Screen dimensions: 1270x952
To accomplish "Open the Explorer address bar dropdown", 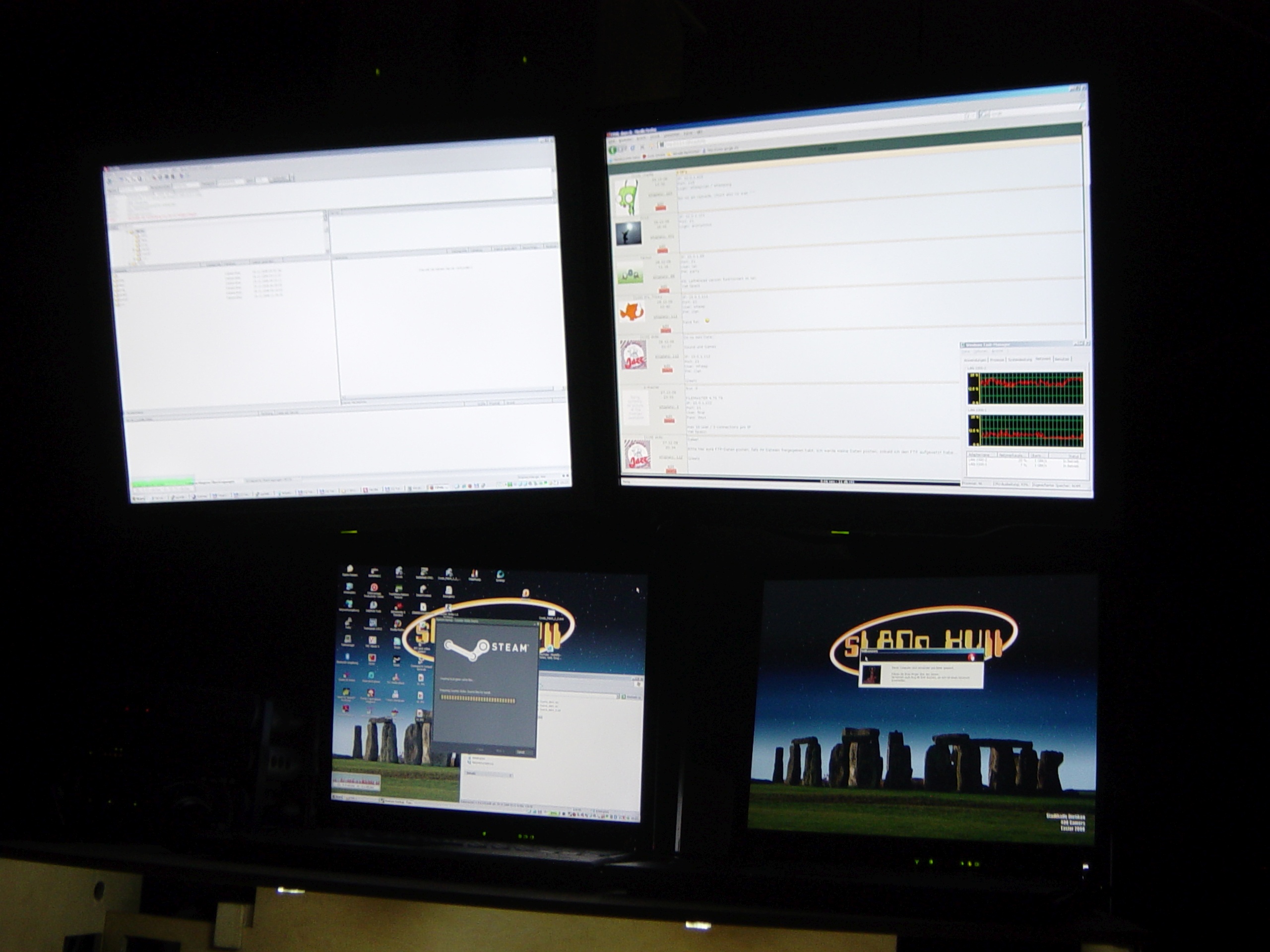I will pyautogui.click(x=618, y=697).
